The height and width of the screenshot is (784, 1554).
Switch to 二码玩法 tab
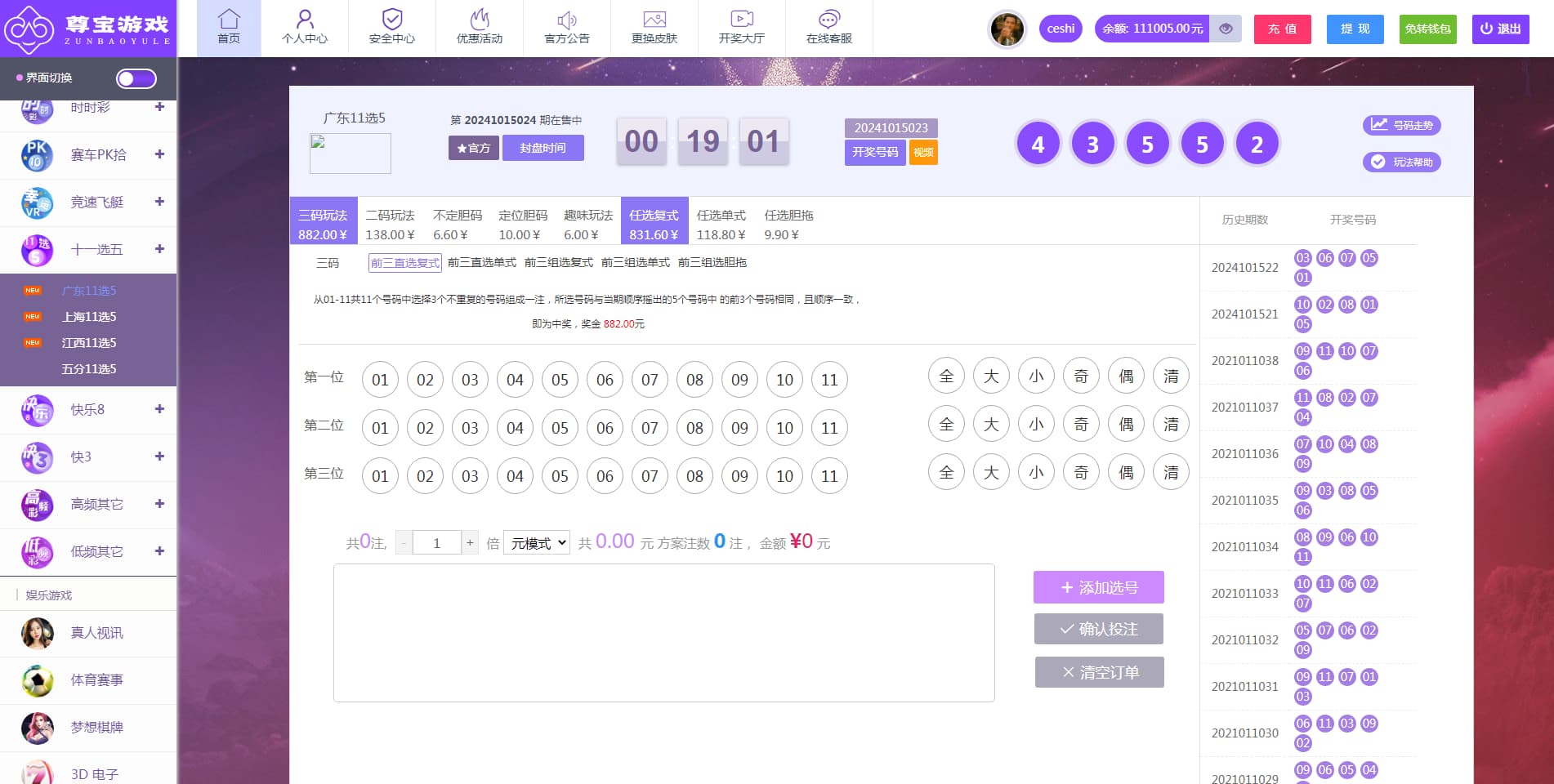point(391,224)
